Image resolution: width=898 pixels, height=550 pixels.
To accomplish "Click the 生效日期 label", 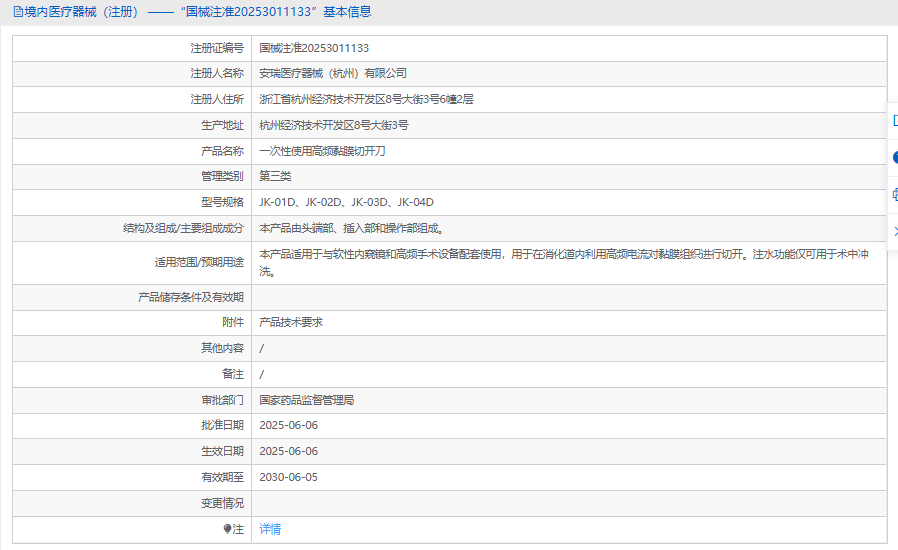I will 222,451.
